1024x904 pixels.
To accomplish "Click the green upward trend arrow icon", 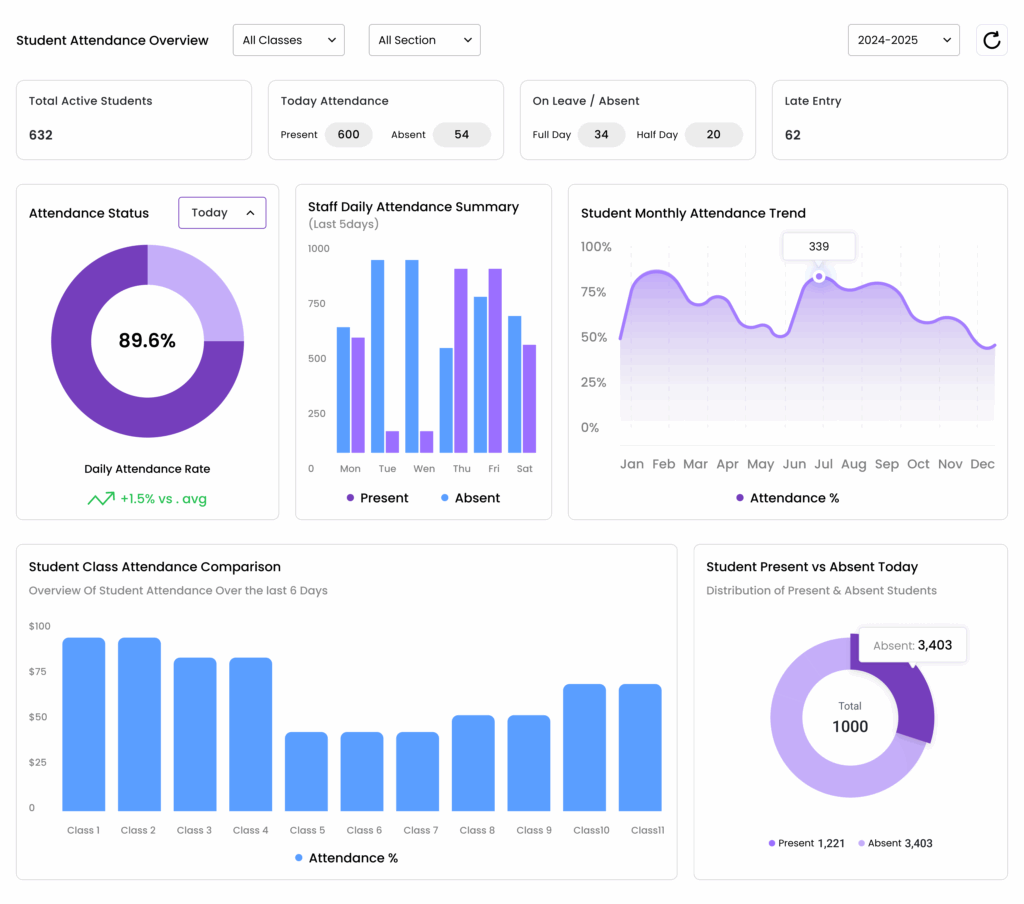I will coord(101,498).
